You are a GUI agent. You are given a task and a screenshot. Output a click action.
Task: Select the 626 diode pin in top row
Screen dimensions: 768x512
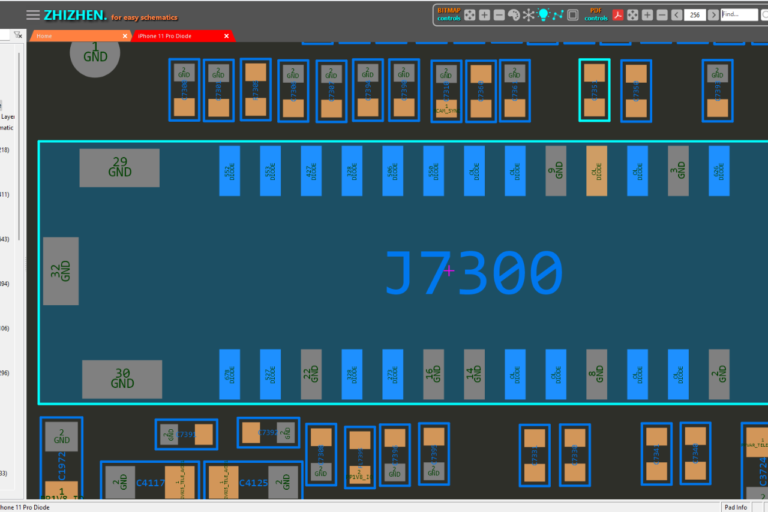[719, 171]
